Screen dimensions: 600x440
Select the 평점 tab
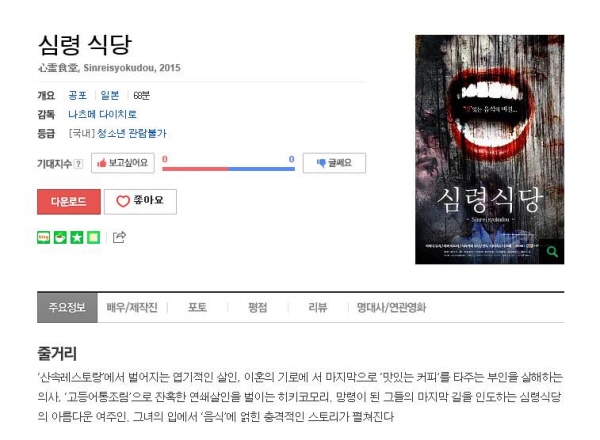[x=258, y=308]
